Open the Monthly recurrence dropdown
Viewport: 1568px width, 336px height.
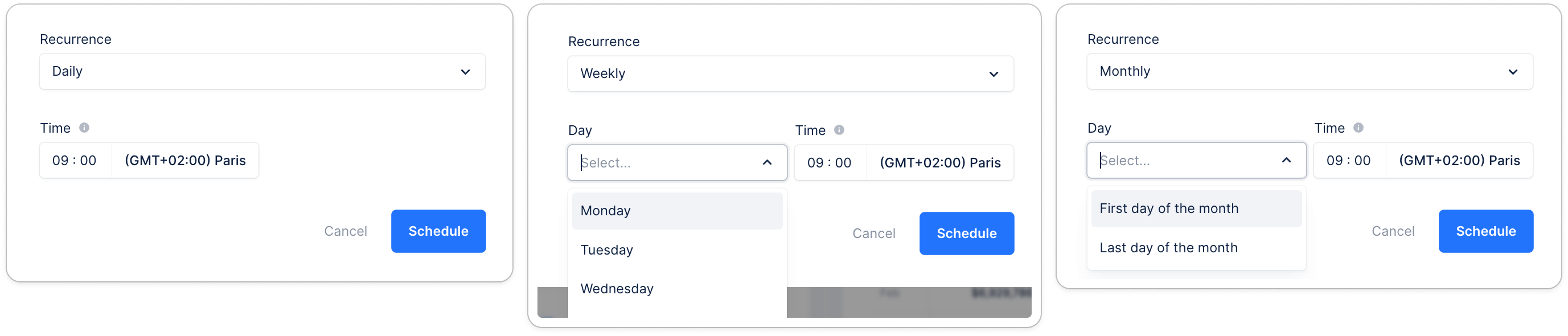1310,72
